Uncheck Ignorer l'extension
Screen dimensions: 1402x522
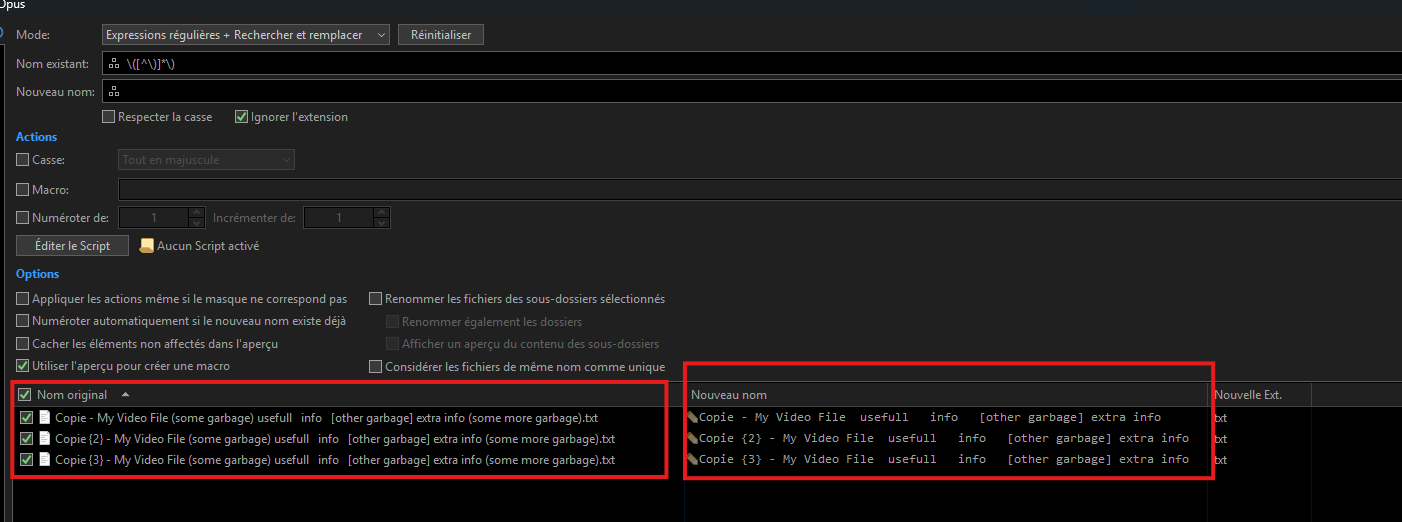click(241, 117)
